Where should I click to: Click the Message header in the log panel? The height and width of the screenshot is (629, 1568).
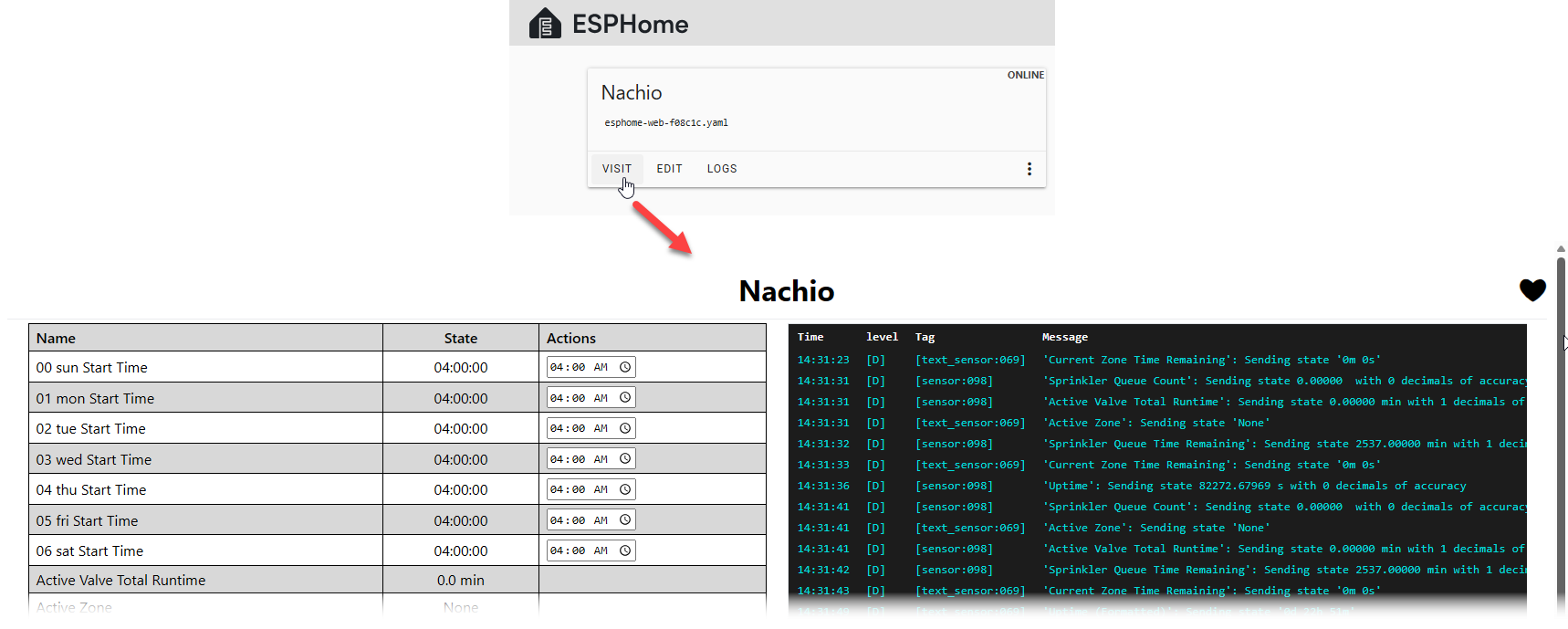click(1065, 337)
